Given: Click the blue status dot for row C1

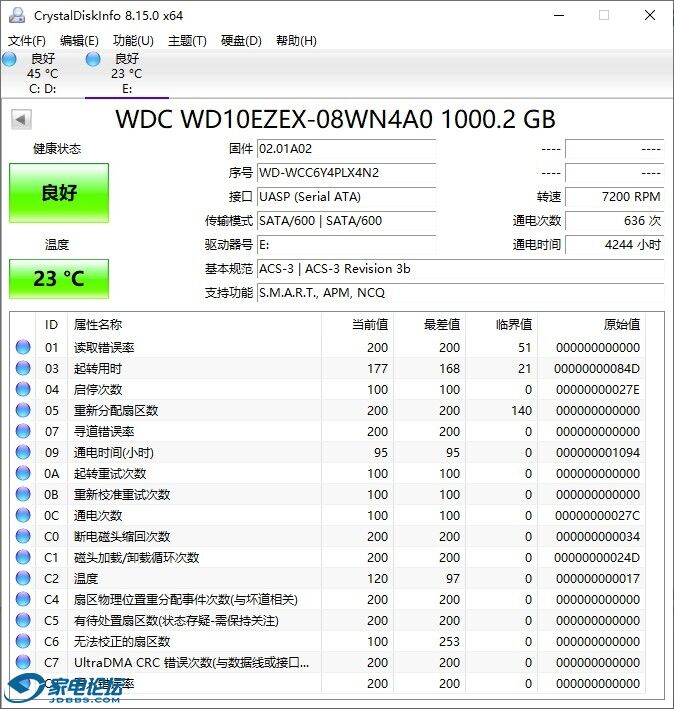Looking at the screenshot, I should pyautogui.click(x=23, y=557).
